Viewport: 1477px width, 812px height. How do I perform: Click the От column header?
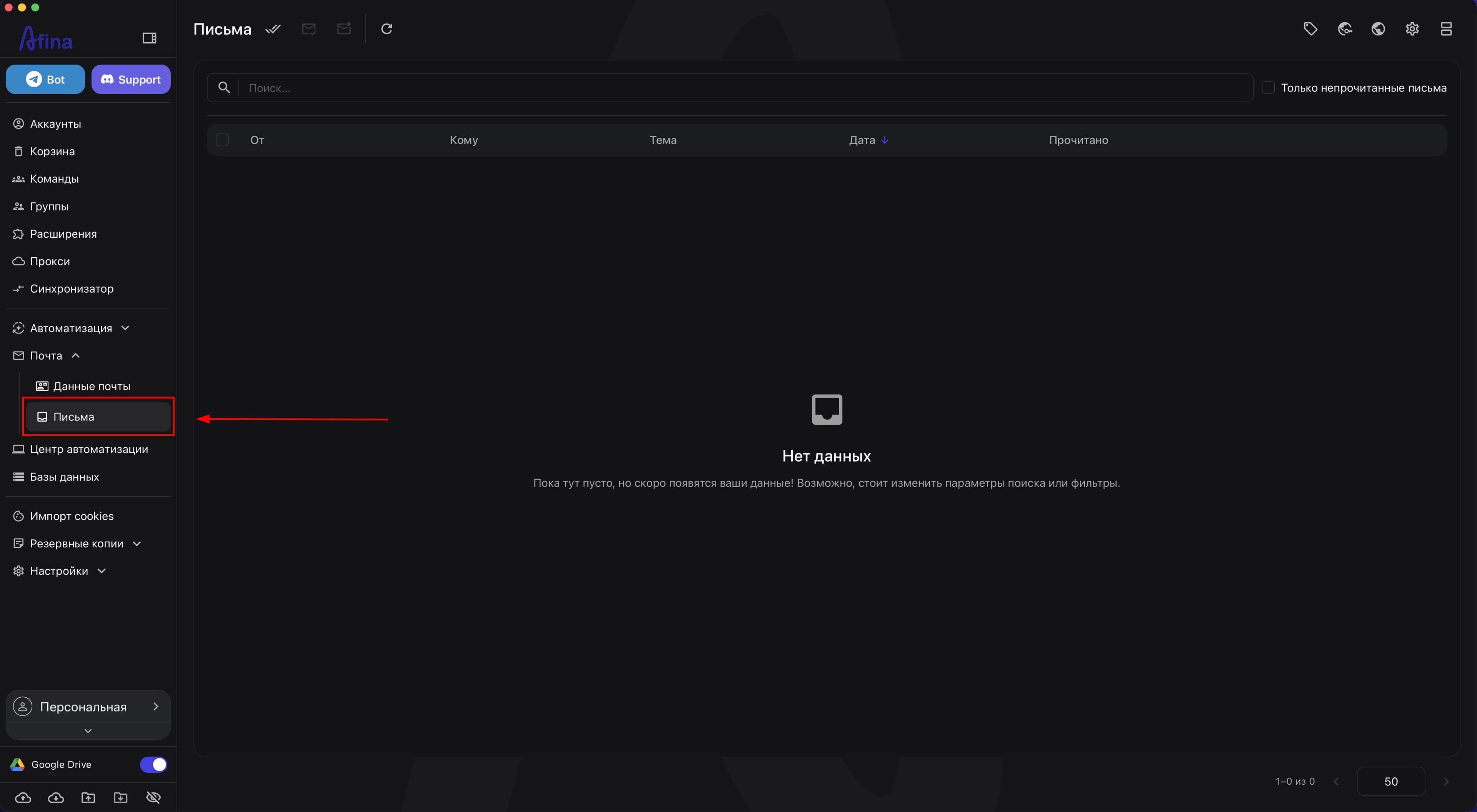tap(257, 140)
